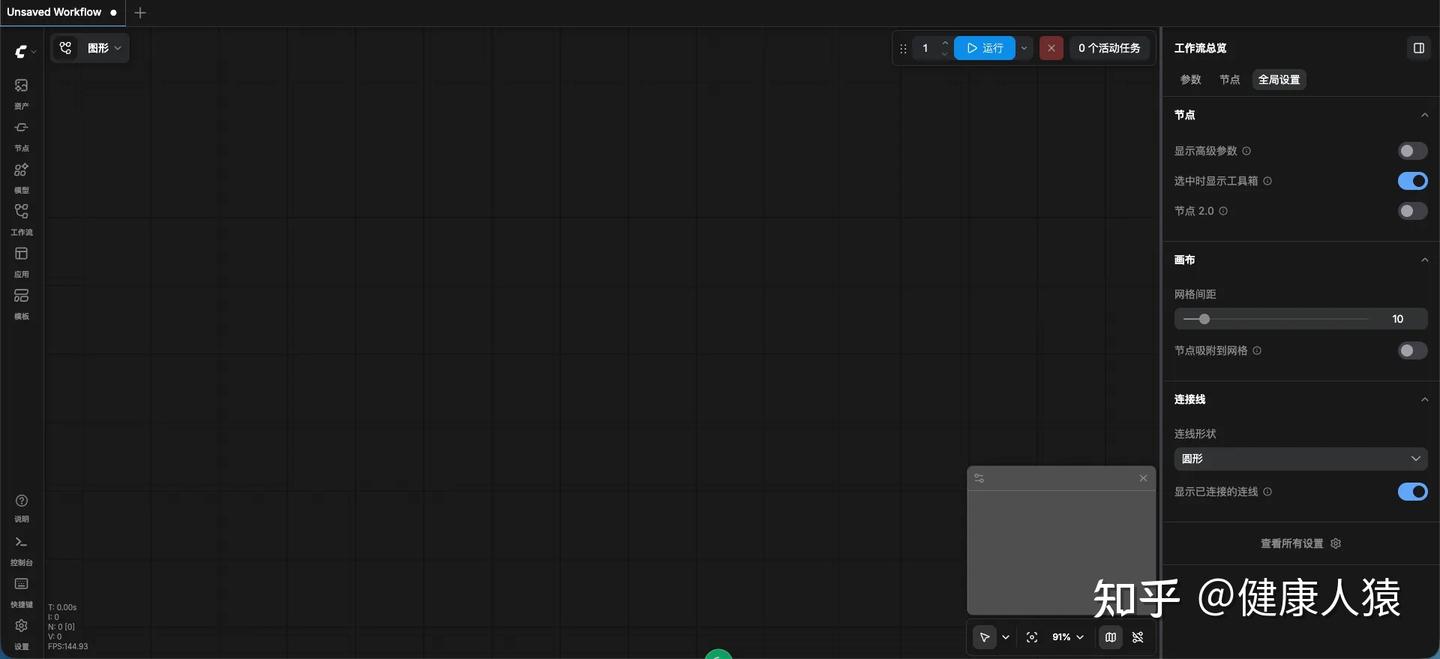Collapse the 节点 settings section
Viewport: 1440px width, 659px height.
tap(1425, 115)
